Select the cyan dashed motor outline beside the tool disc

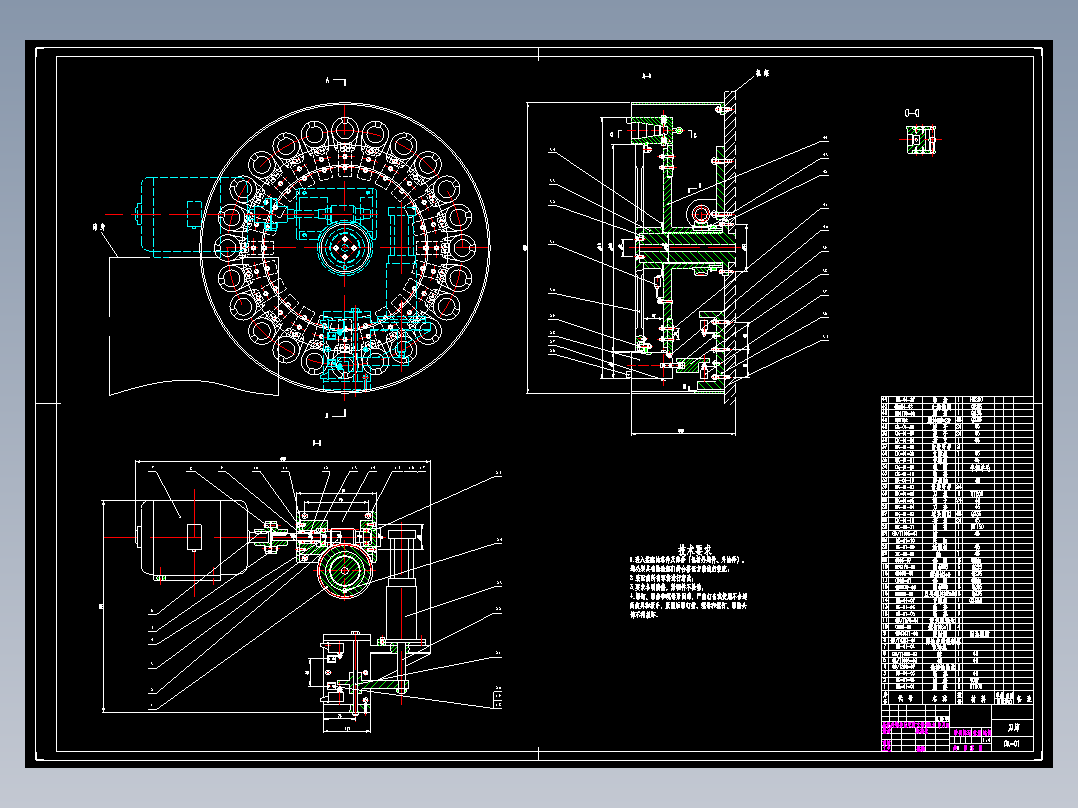pos(194,217)
